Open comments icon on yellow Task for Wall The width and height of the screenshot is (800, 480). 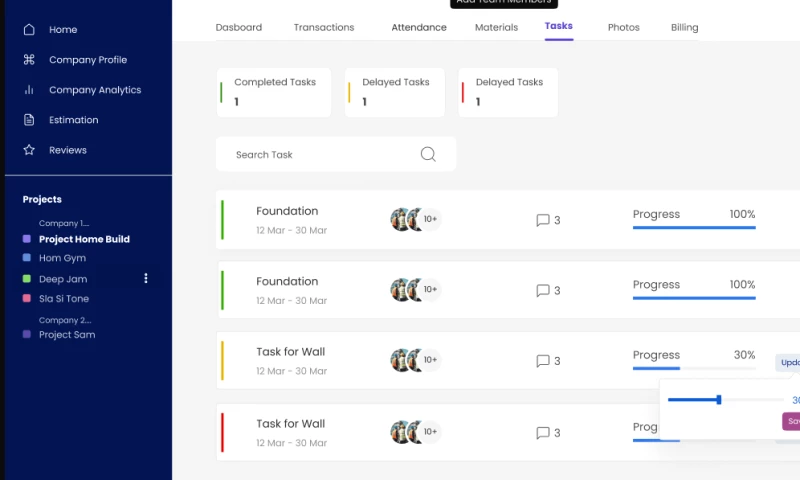[543, 361]
